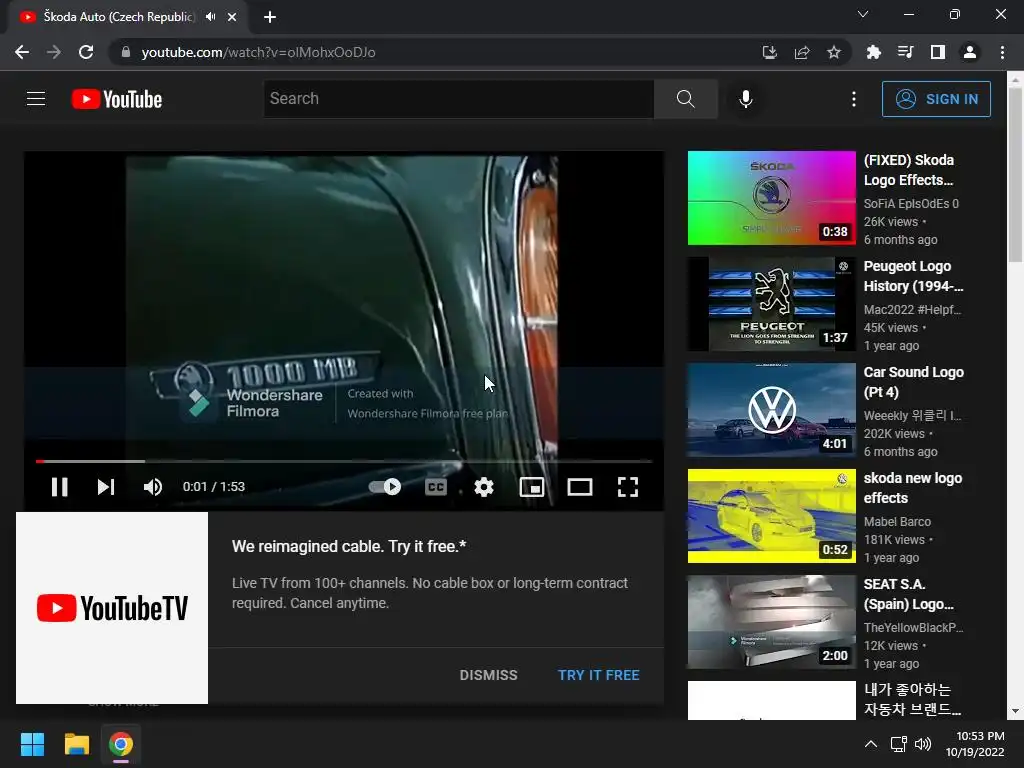This screenshot has width=1024, height=768.
Task: Open a new tab
Action: pos(270,17)
